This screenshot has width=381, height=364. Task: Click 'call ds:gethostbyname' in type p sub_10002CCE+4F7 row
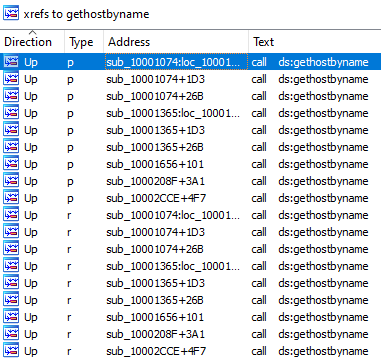click(310, 198)
